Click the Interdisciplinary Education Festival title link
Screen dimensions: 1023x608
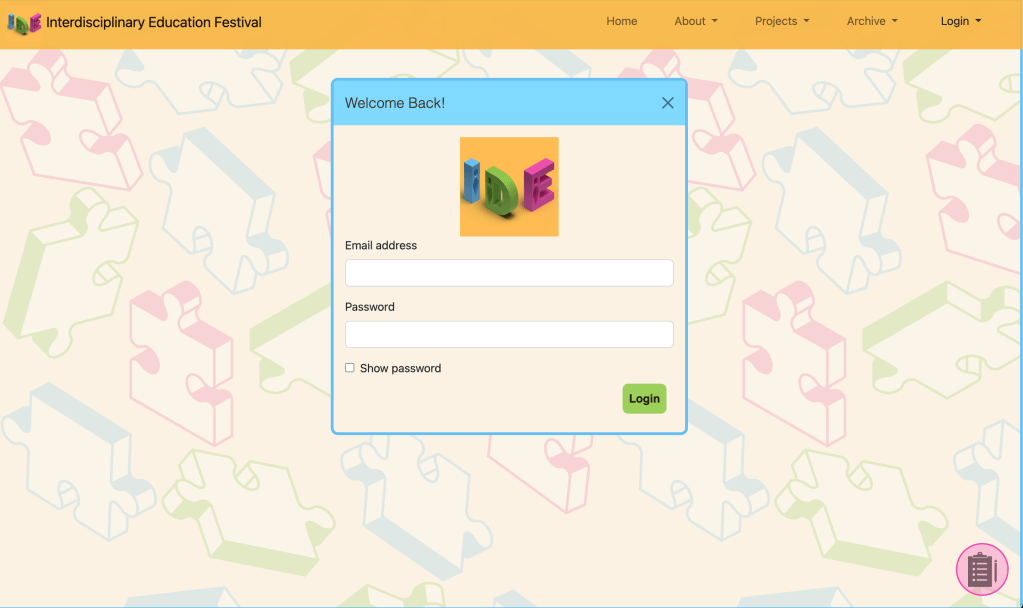[154, 22]
